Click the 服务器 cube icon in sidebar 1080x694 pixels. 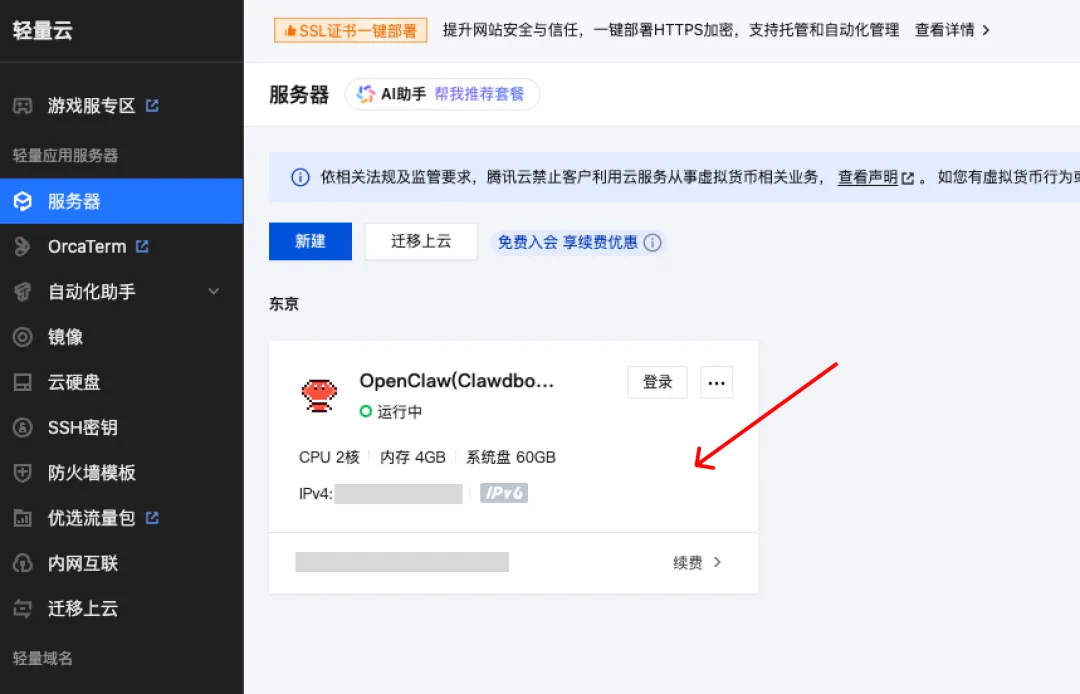(23, 201)
